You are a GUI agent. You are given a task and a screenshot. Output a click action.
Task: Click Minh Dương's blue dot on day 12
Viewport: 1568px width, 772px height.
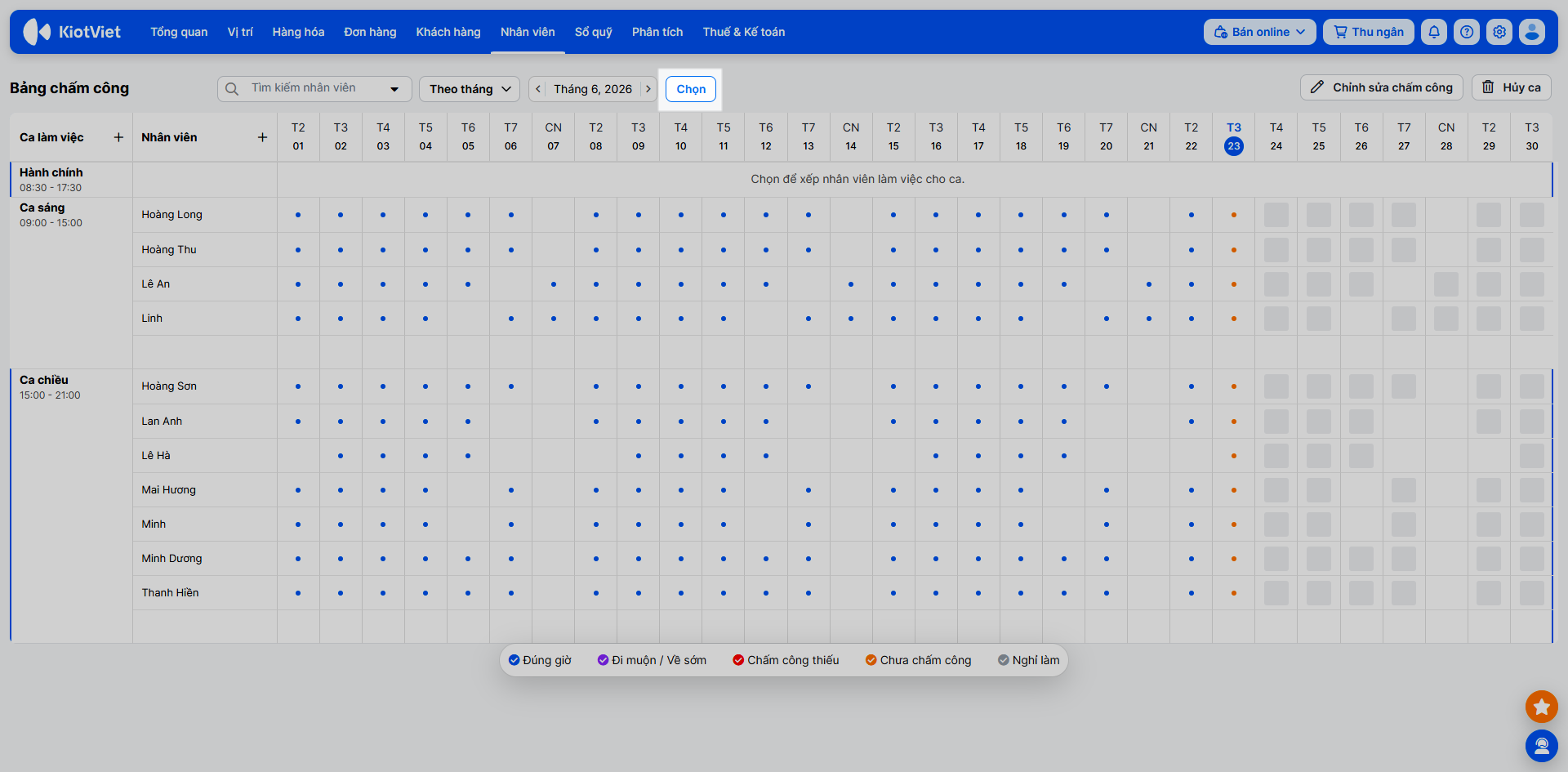766,559
